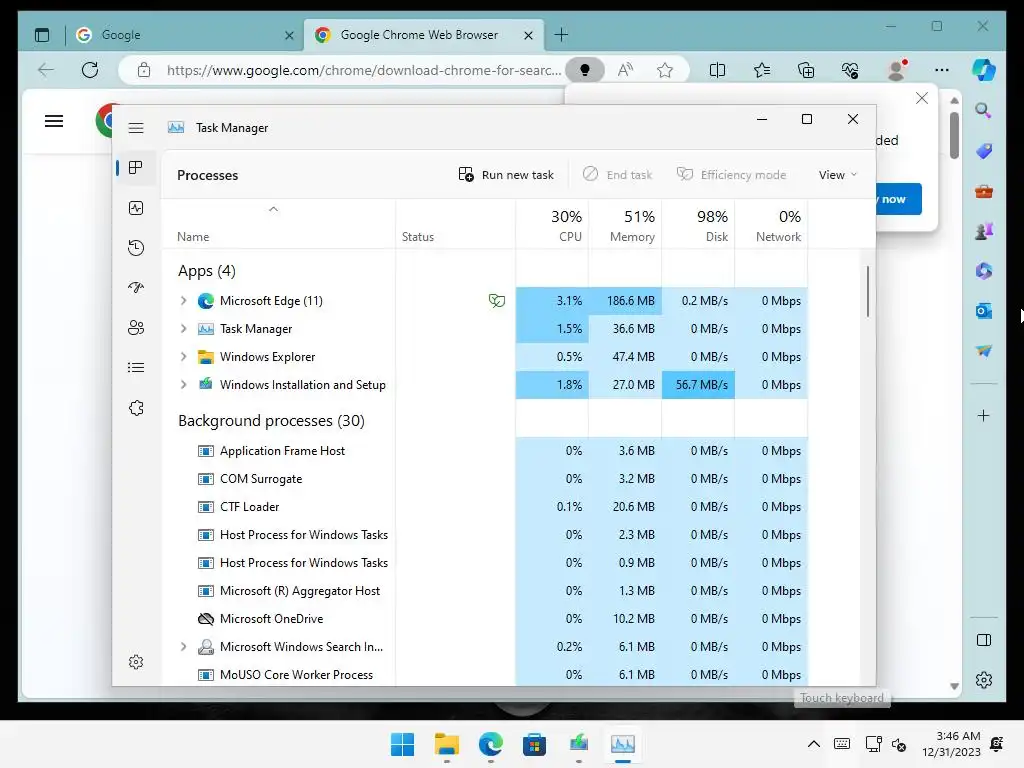Viewport: 1024px width, 768px height.
Task: Add an app to the Edge sidebar
Action: (984, 415)
